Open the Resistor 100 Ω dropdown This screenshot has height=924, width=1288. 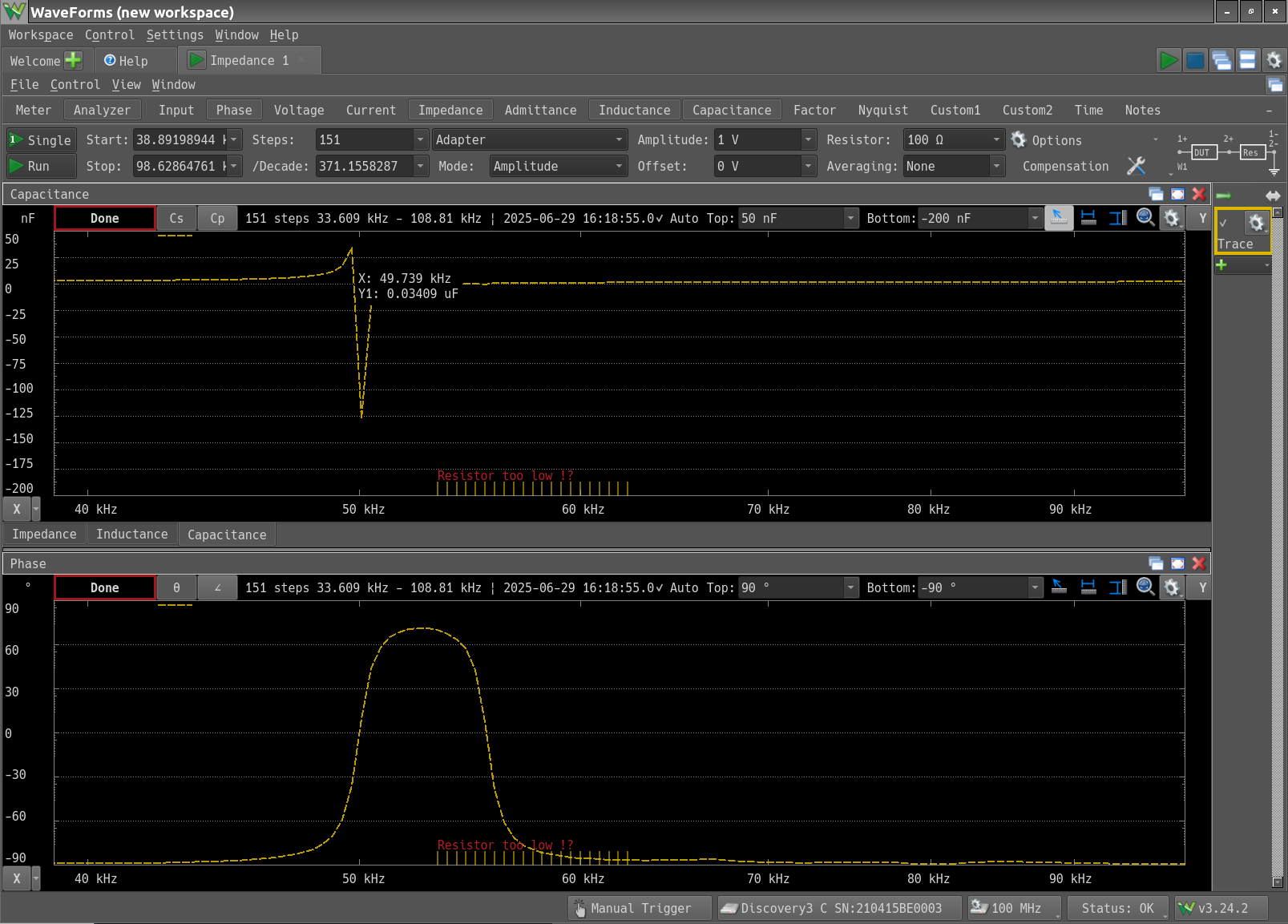[996, 139]
